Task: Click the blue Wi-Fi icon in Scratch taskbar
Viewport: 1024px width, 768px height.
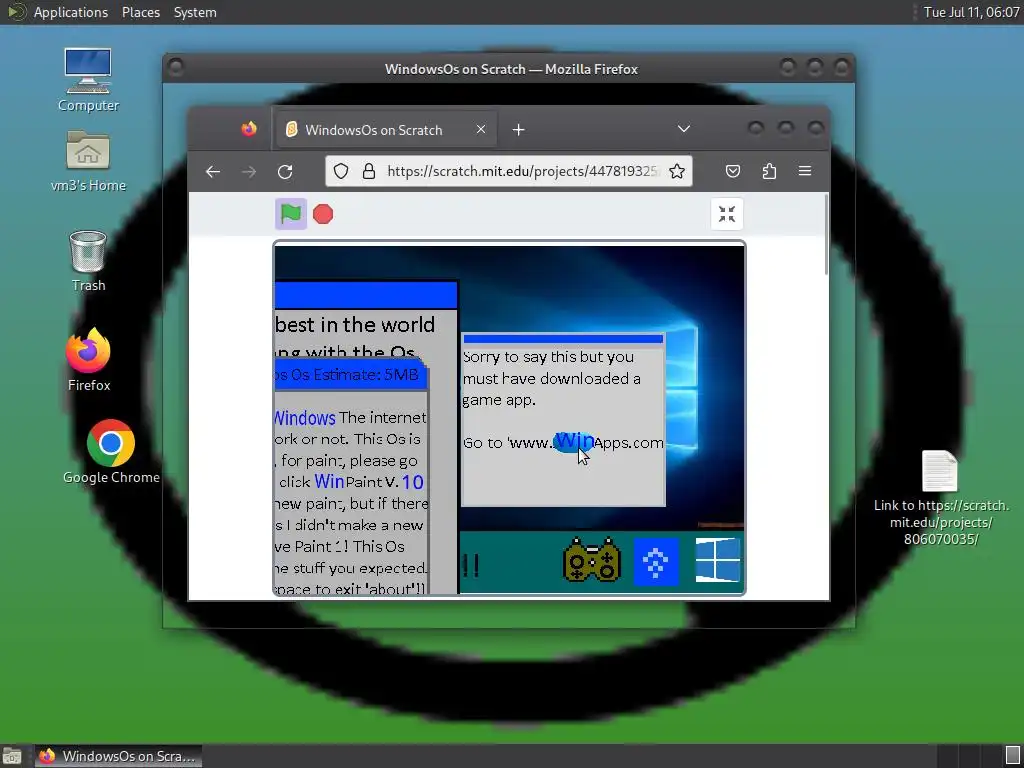Action: click(656, 561)
